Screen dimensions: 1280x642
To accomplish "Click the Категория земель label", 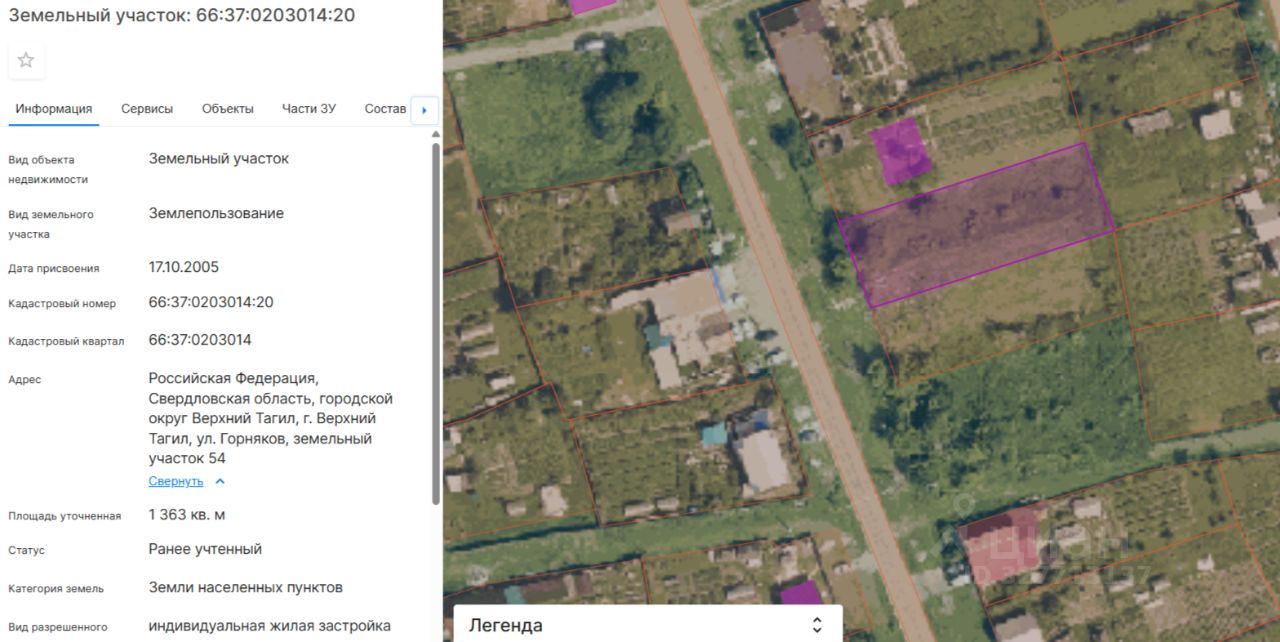I will click(56, 588).
